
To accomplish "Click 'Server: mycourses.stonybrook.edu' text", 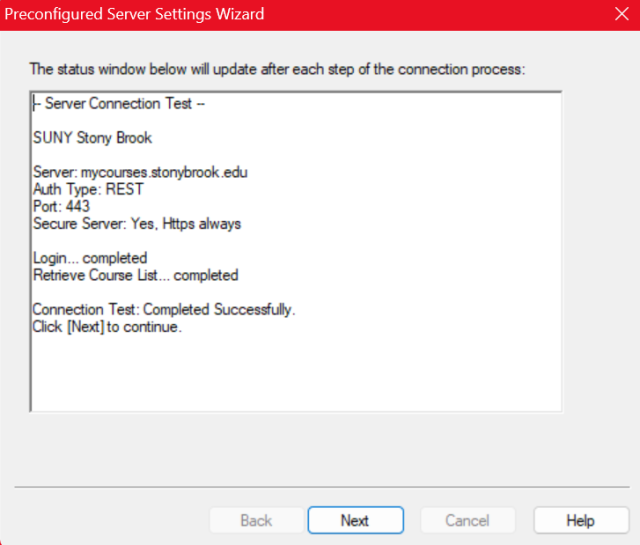I will tap(140, 172).
